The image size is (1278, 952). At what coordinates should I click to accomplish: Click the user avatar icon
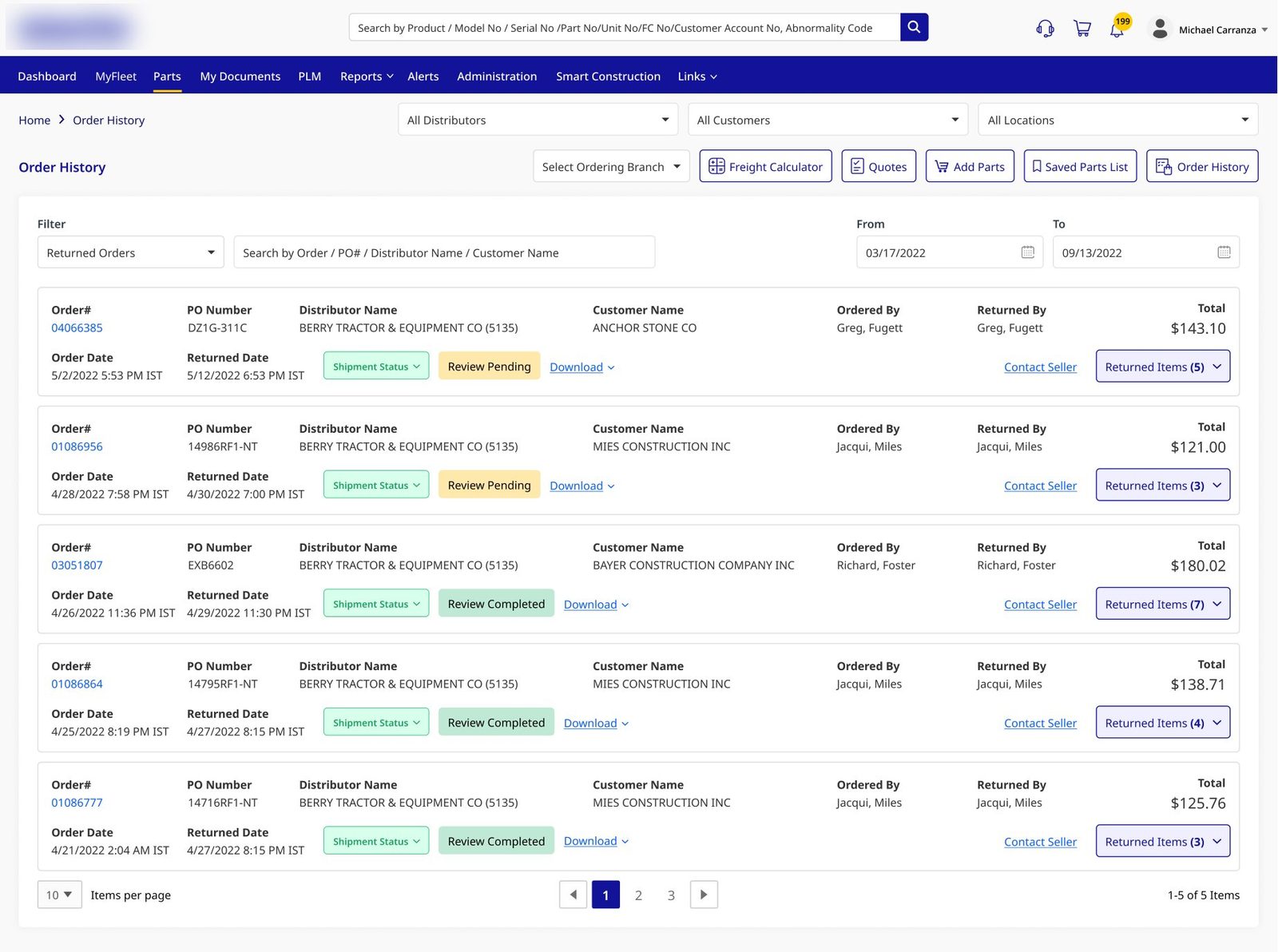pyautogui.click(x=1160, y=30)
